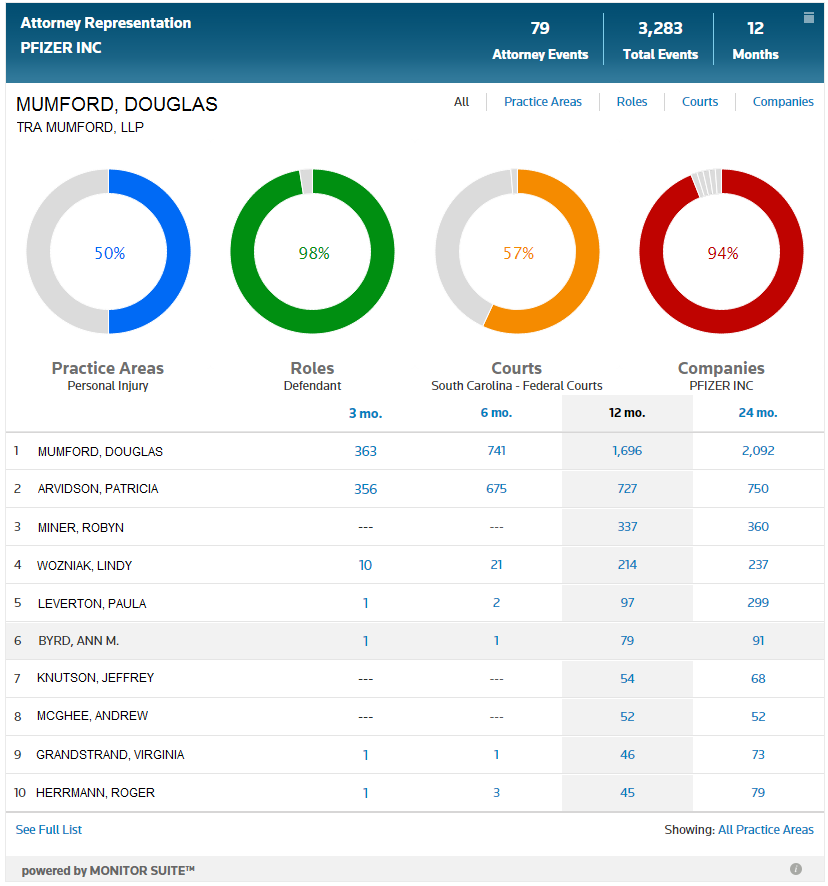Open Knutson's 12 mo. value 54
This screenshot has height=886, width=828.
point(627,679)
